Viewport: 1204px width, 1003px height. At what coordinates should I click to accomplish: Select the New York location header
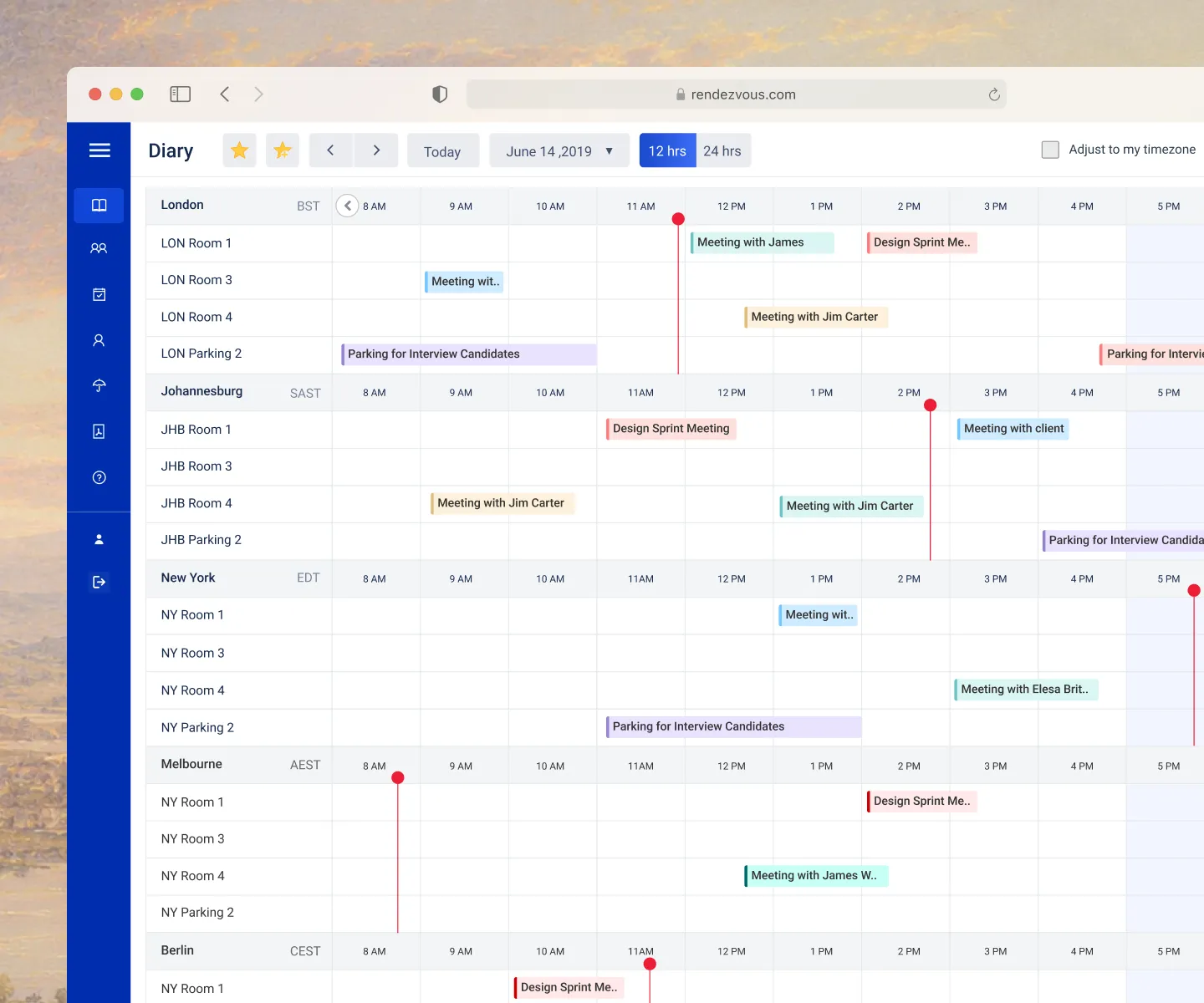click(188, 578)
